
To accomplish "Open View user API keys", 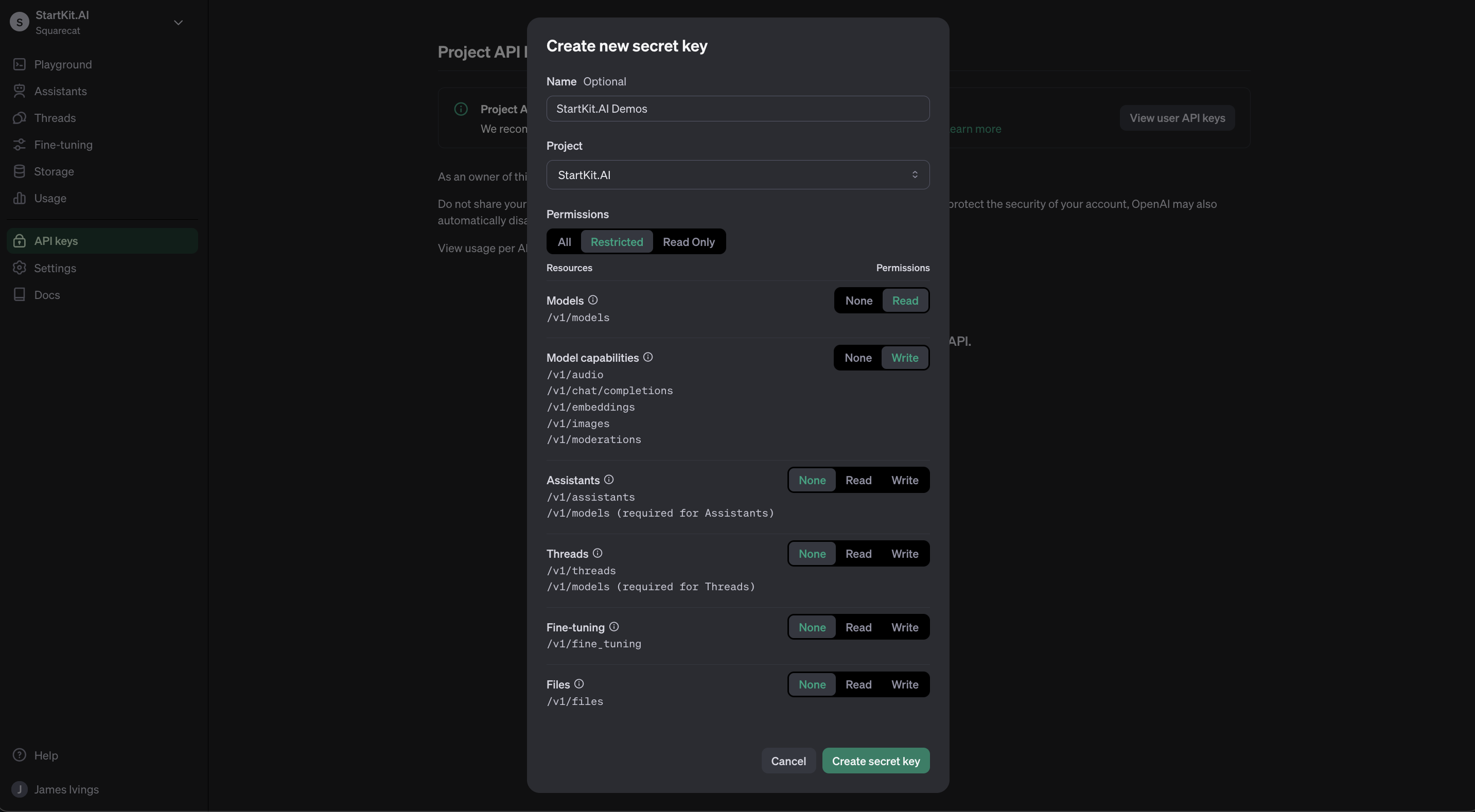I will 1177,117.
